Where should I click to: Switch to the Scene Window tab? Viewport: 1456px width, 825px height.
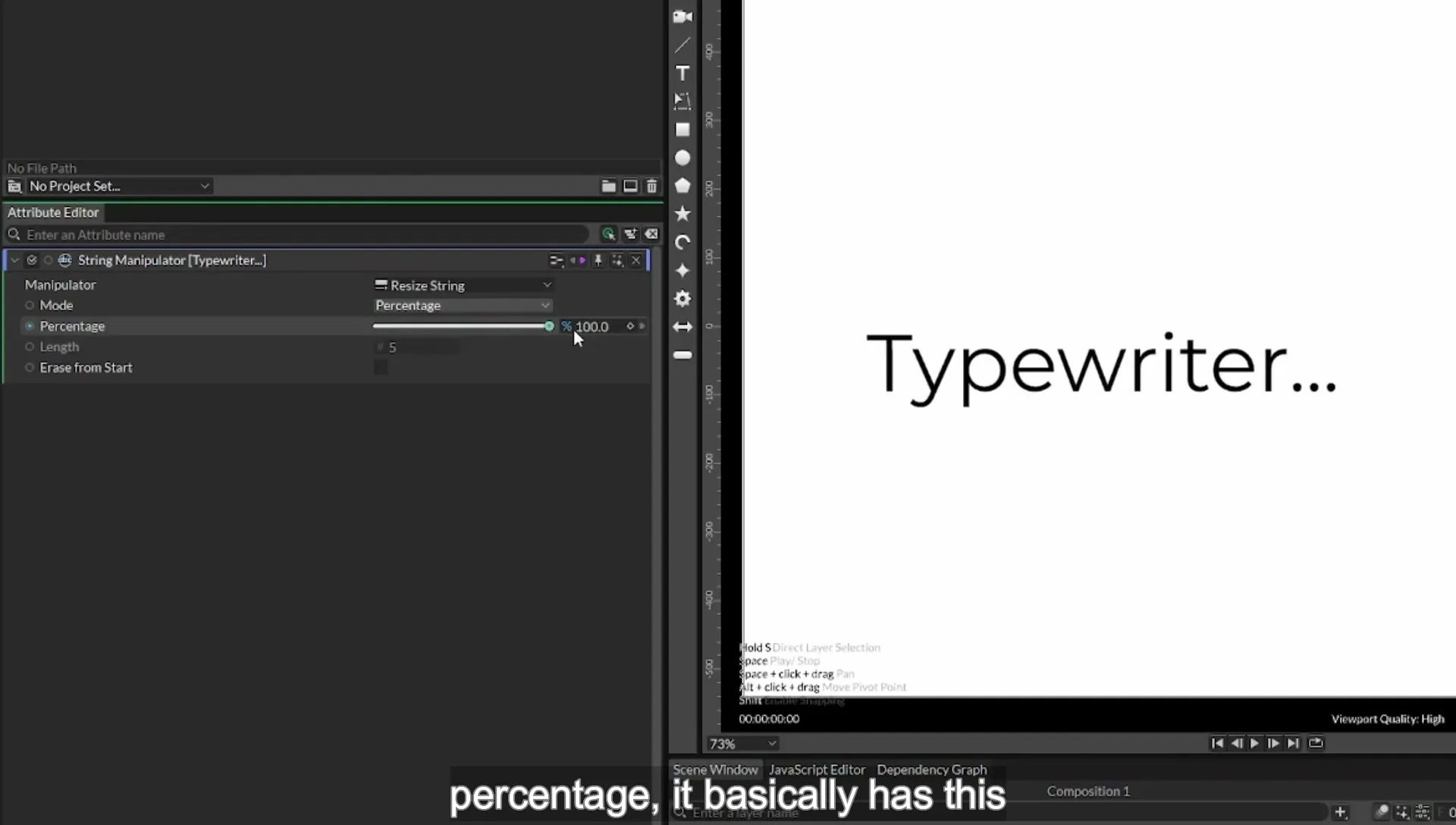[715, 770]
